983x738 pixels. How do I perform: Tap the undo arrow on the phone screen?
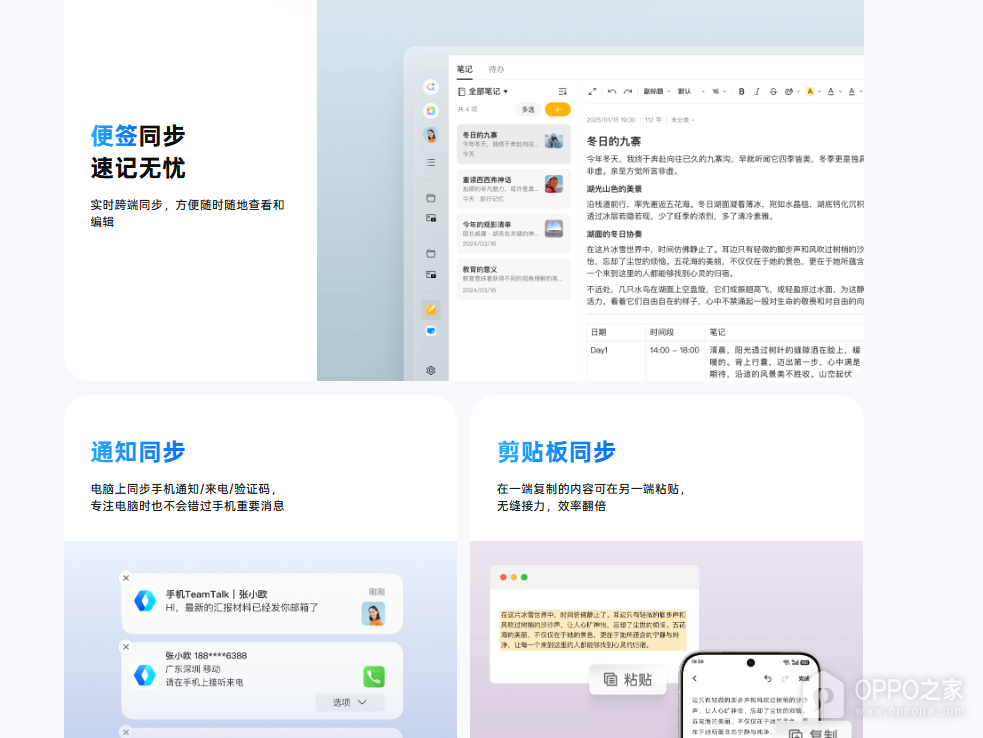[767, 678]
